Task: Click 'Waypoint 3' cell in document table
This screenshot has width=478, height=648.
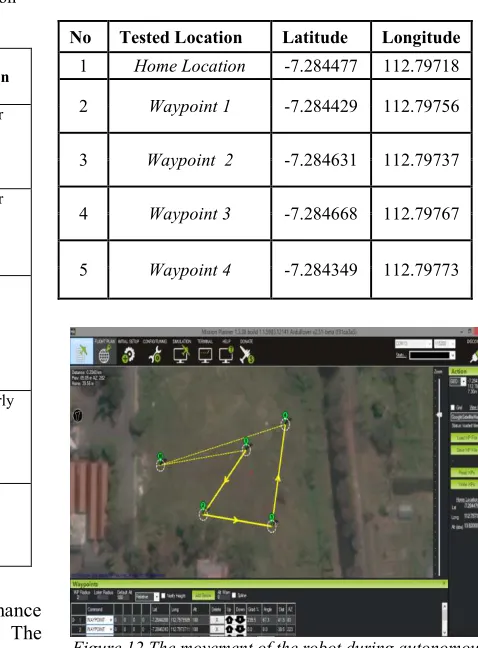Action: tap(190, 214)
